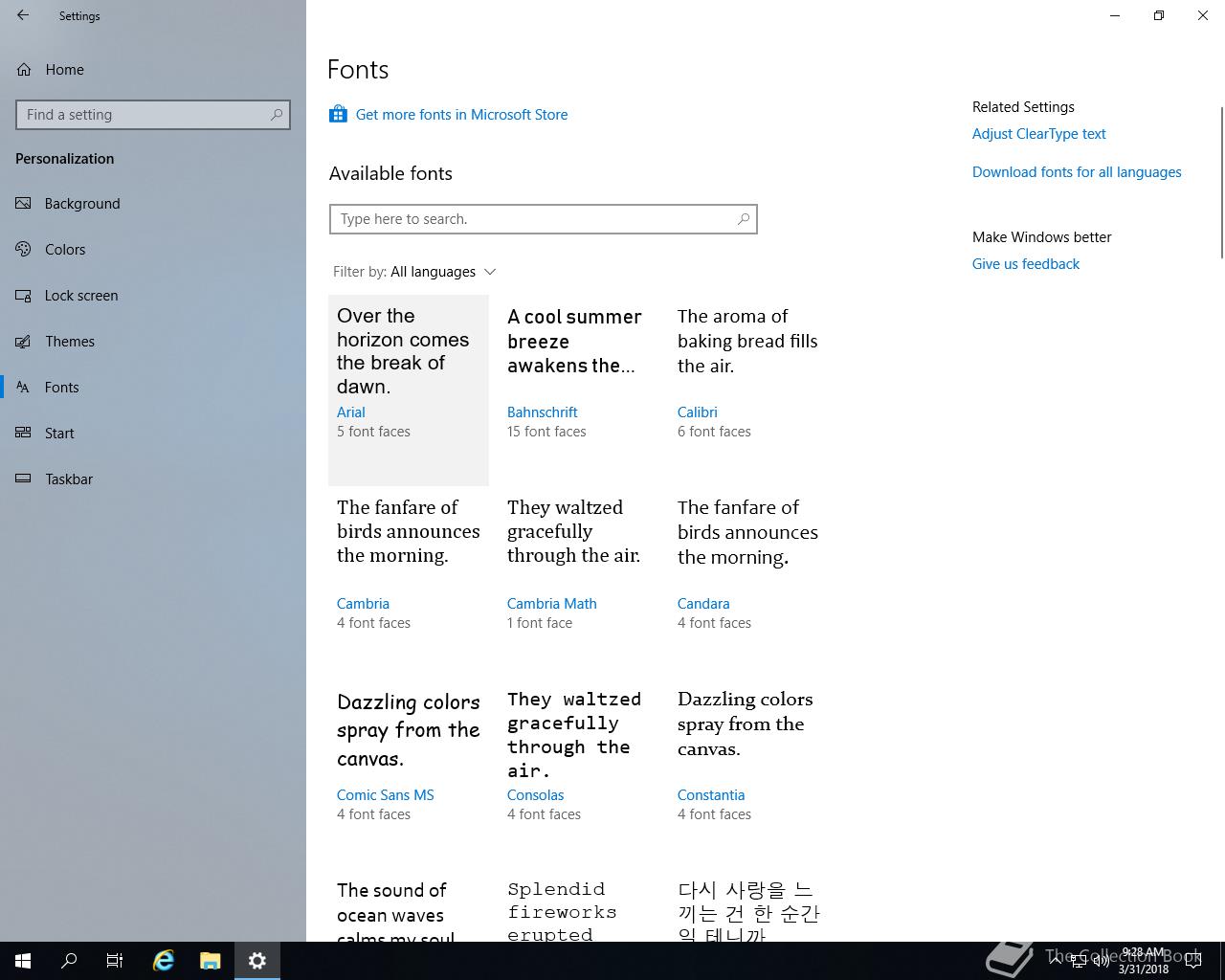Open the Bahnschrift font card

tap(579, 390)
